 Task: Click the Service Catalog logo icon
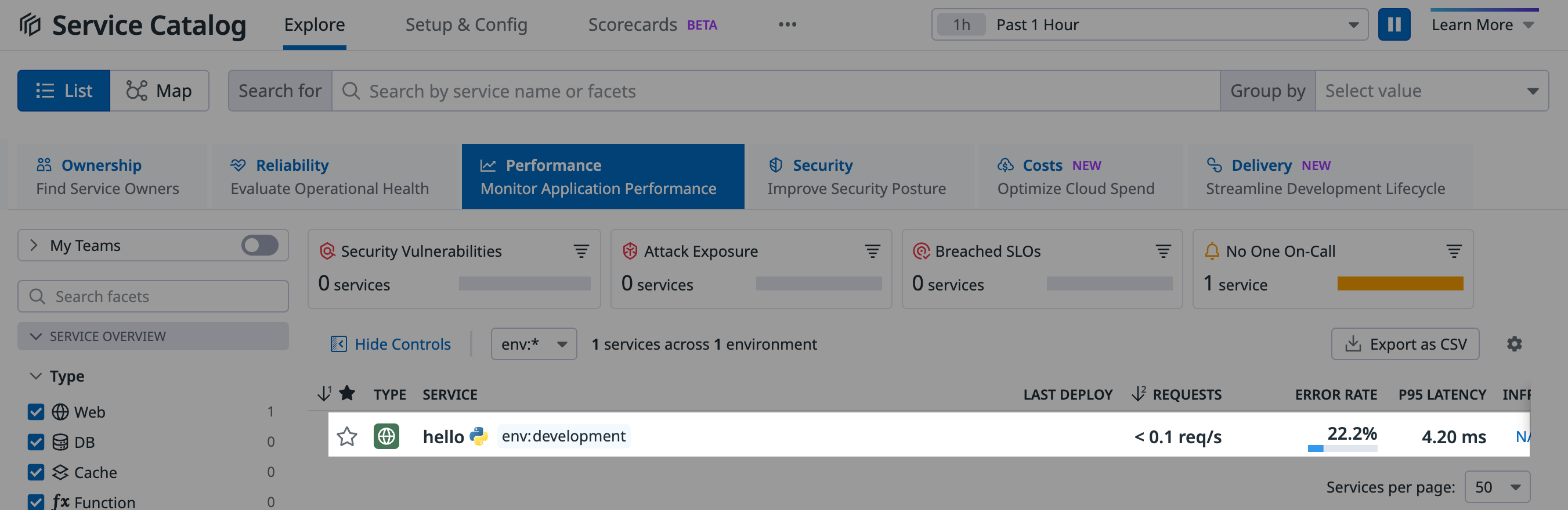(x=30, y=25)
